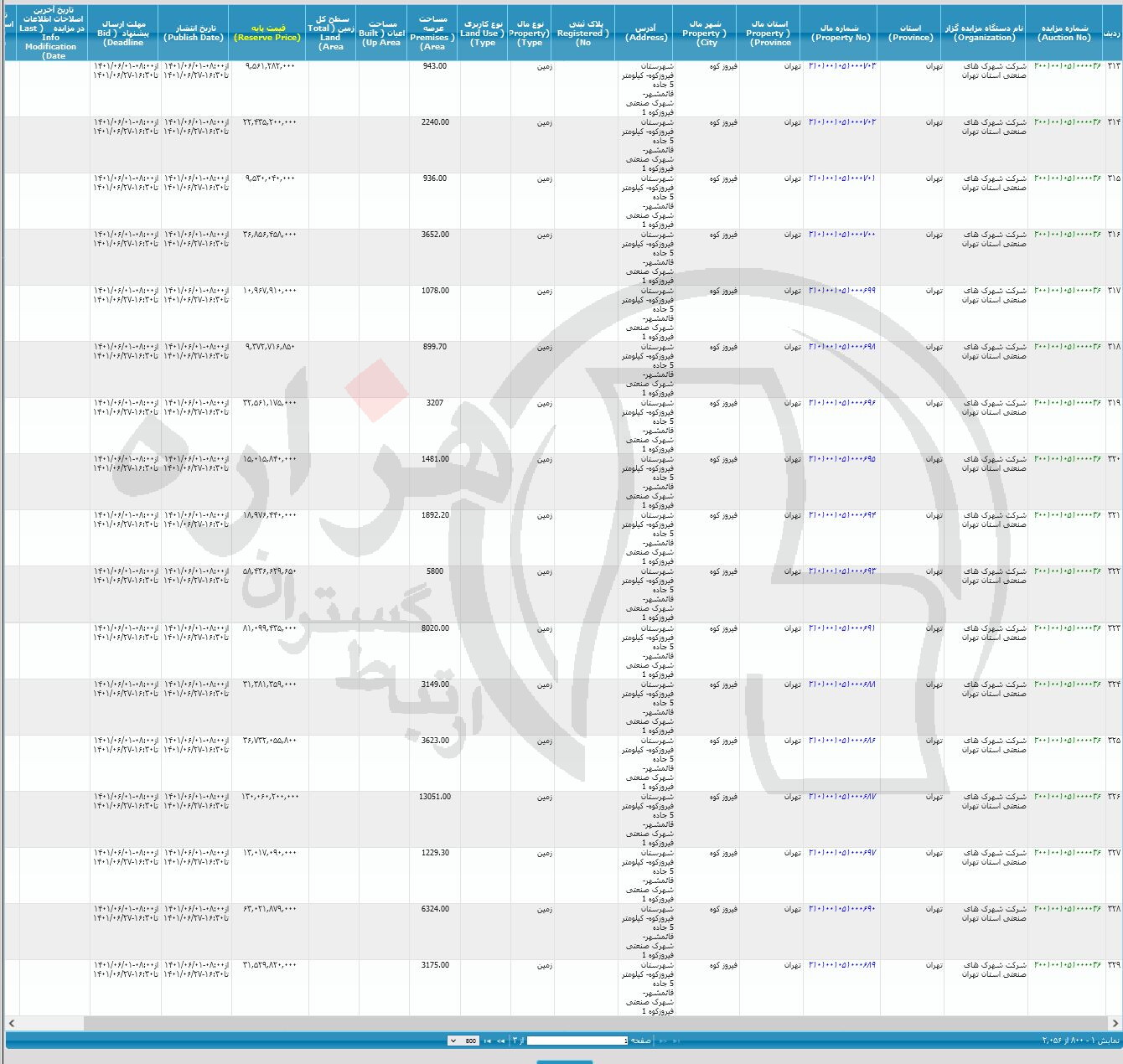The width and height of the screenshot is (1123, 1064).
Task: Open property number link ending ۷۰۲
Action: point(842,122)
